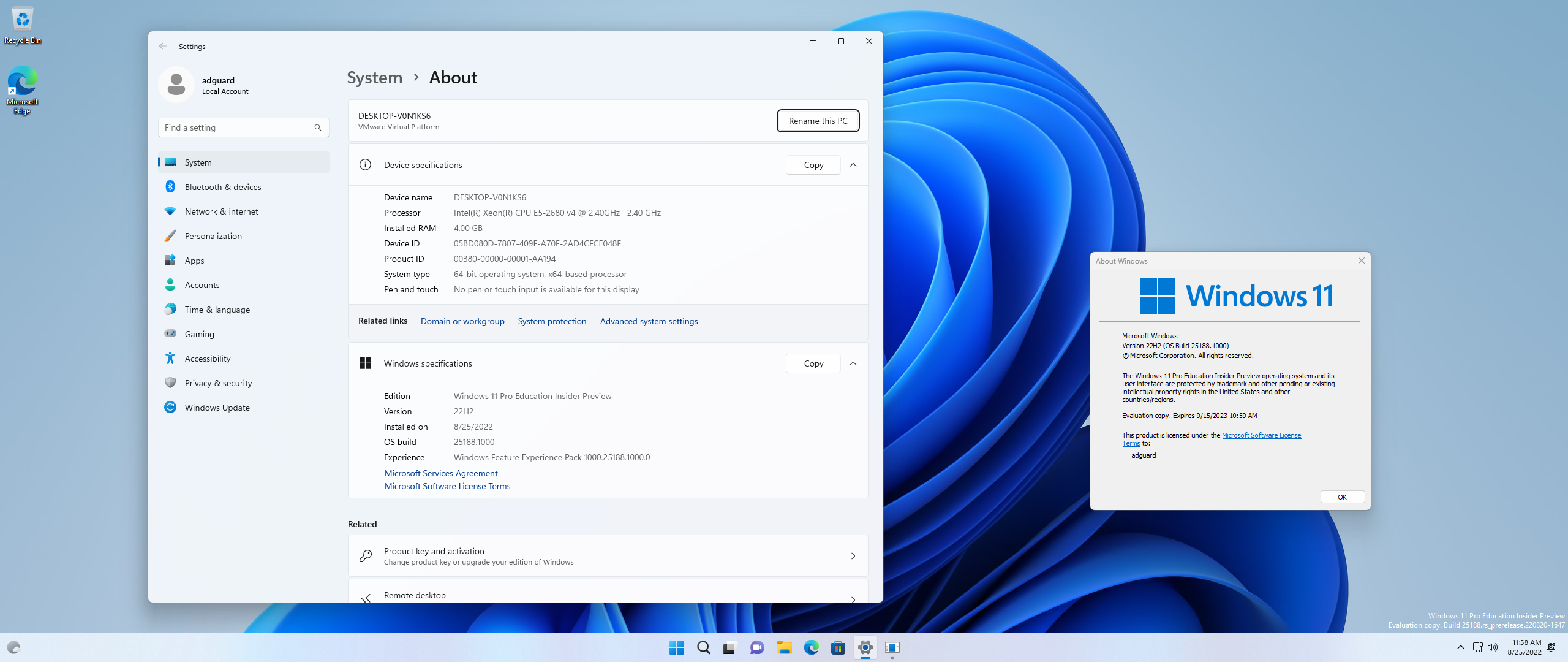Open notification center icon
The image size is (1568, 662).
point(1551,647)
